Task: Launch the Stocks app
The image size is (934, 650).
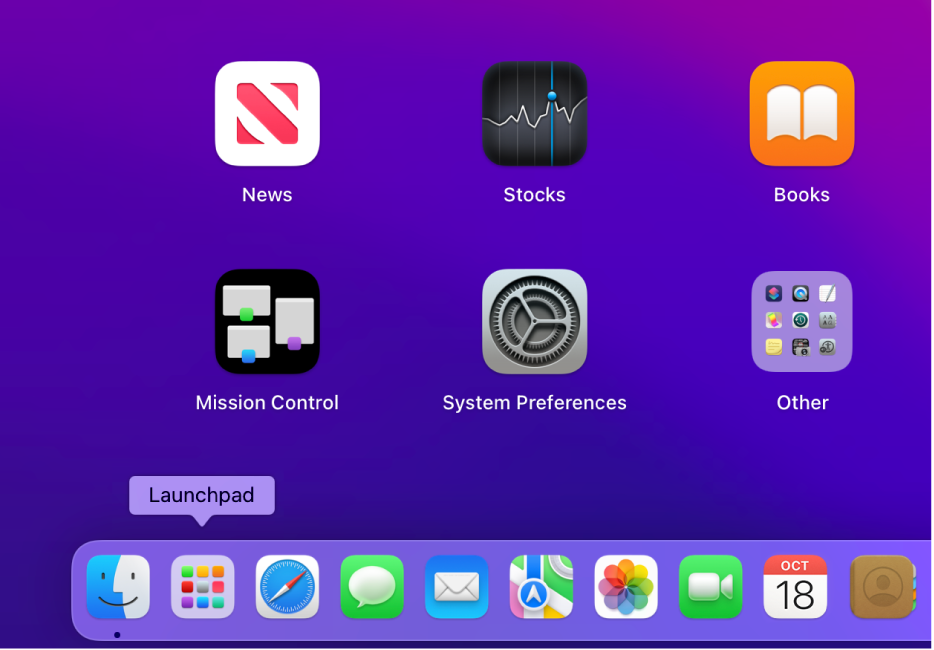Action: (534, 114)
